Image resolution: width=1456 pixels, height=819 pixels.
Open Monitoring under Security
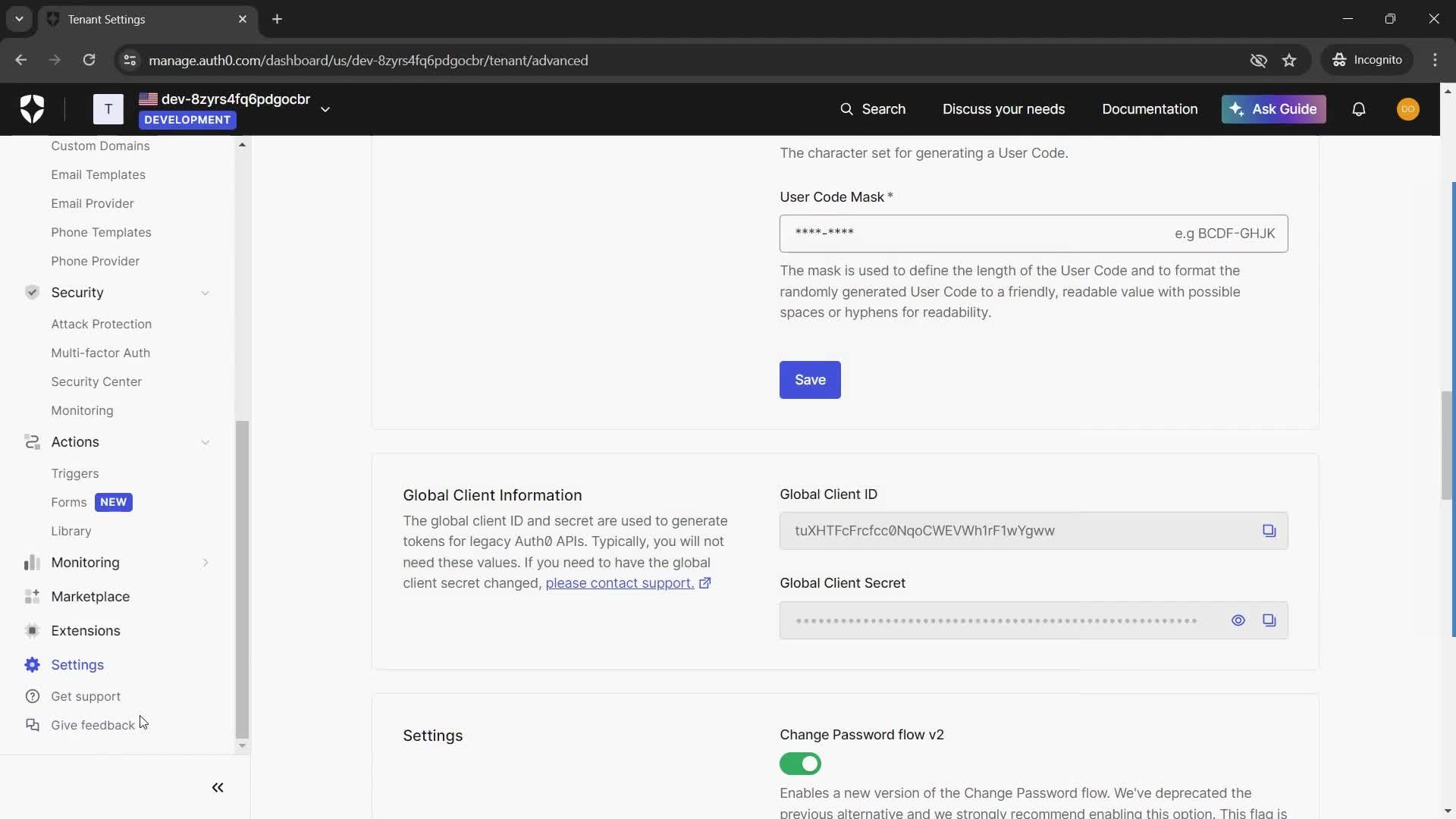pos(82,410)
